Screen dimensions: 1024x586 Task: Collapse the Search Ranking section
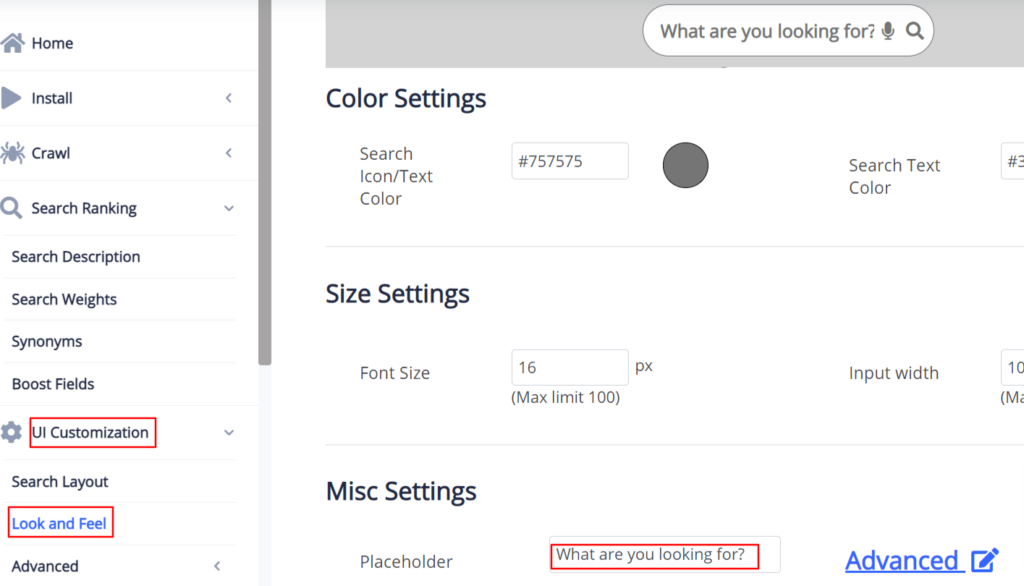(228, 208)
